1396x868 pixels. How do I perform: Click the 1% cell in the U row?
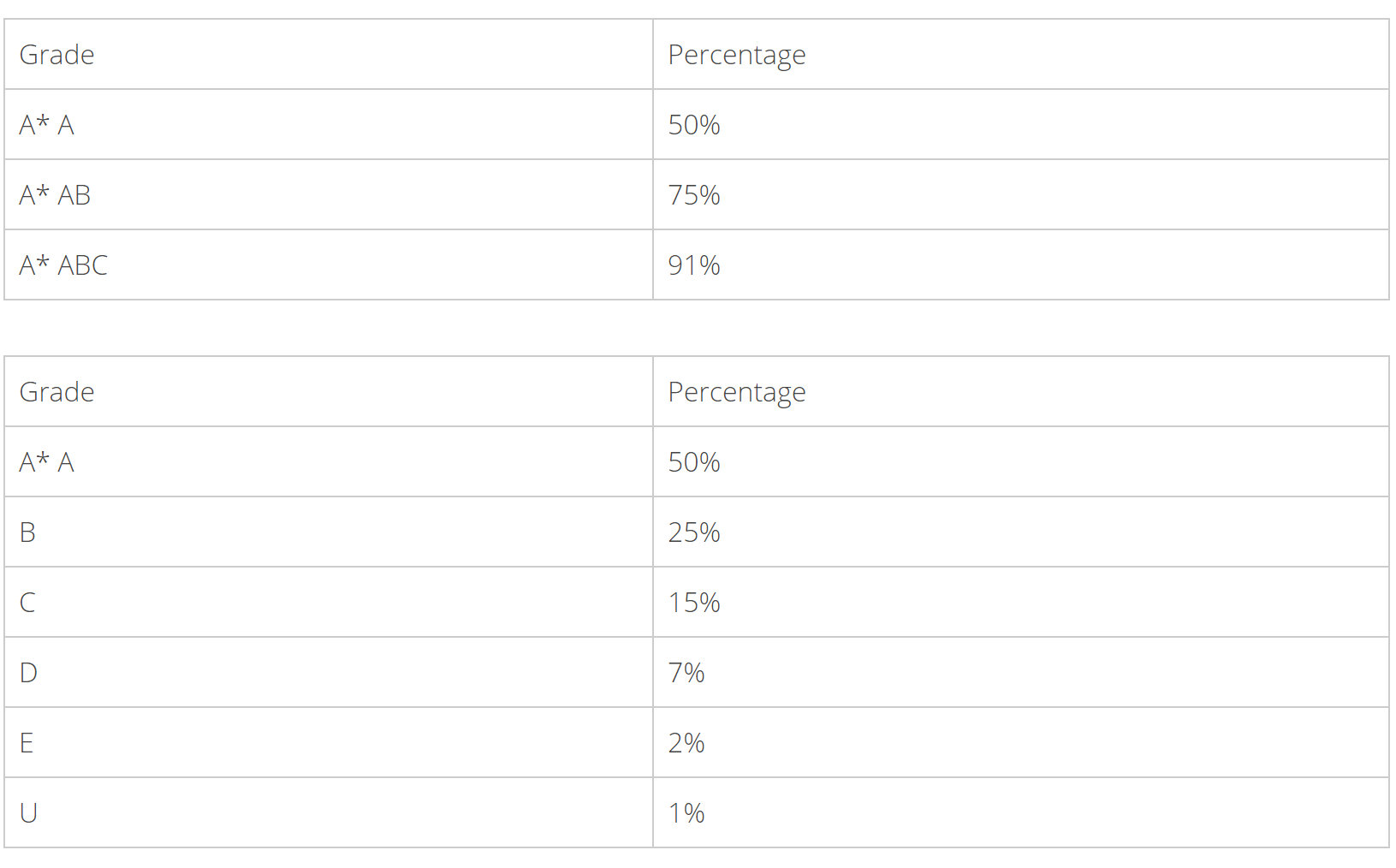[x=686, y=813]
